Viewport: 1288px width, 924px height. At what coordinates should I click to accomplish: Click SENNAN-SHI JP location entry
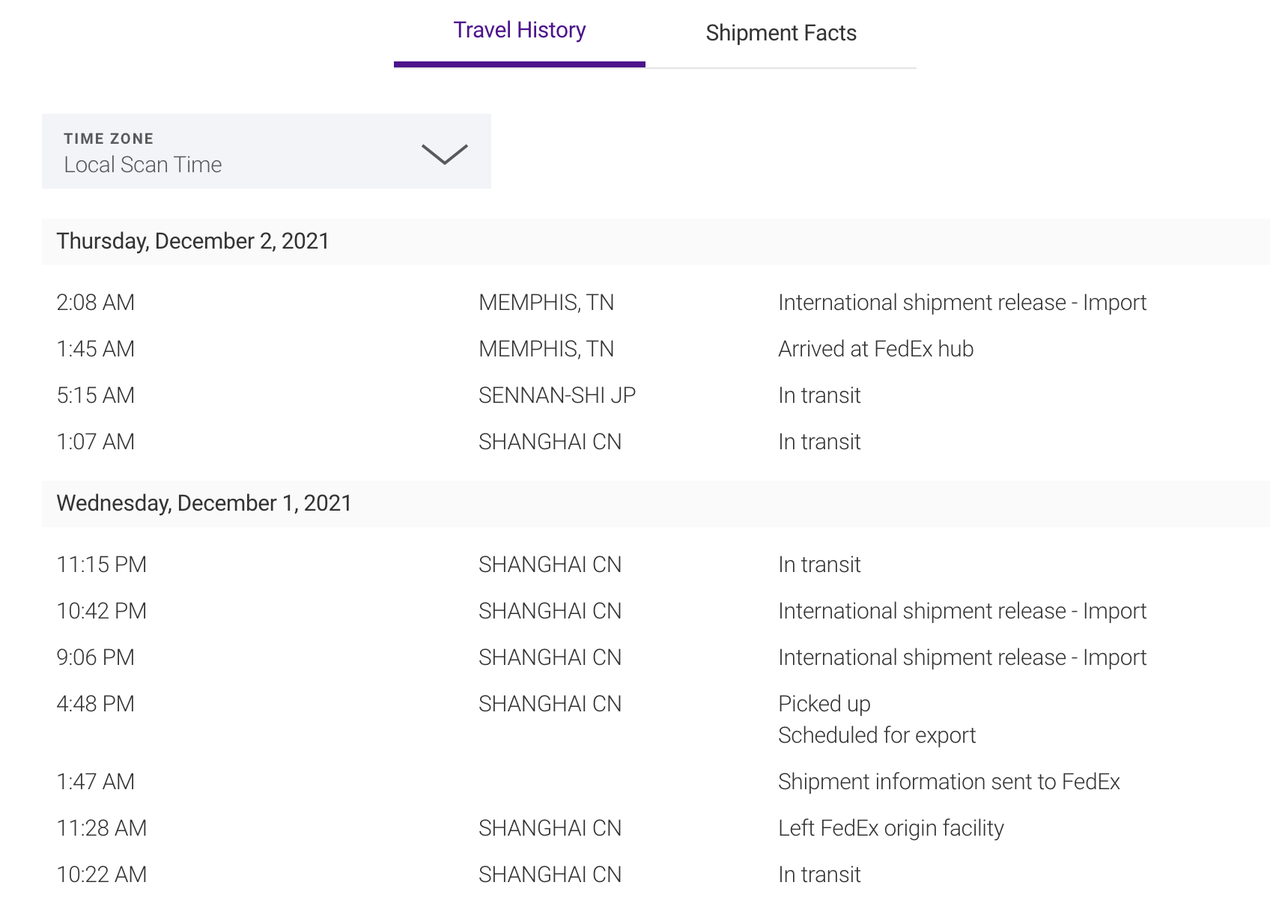pos(556,395)
